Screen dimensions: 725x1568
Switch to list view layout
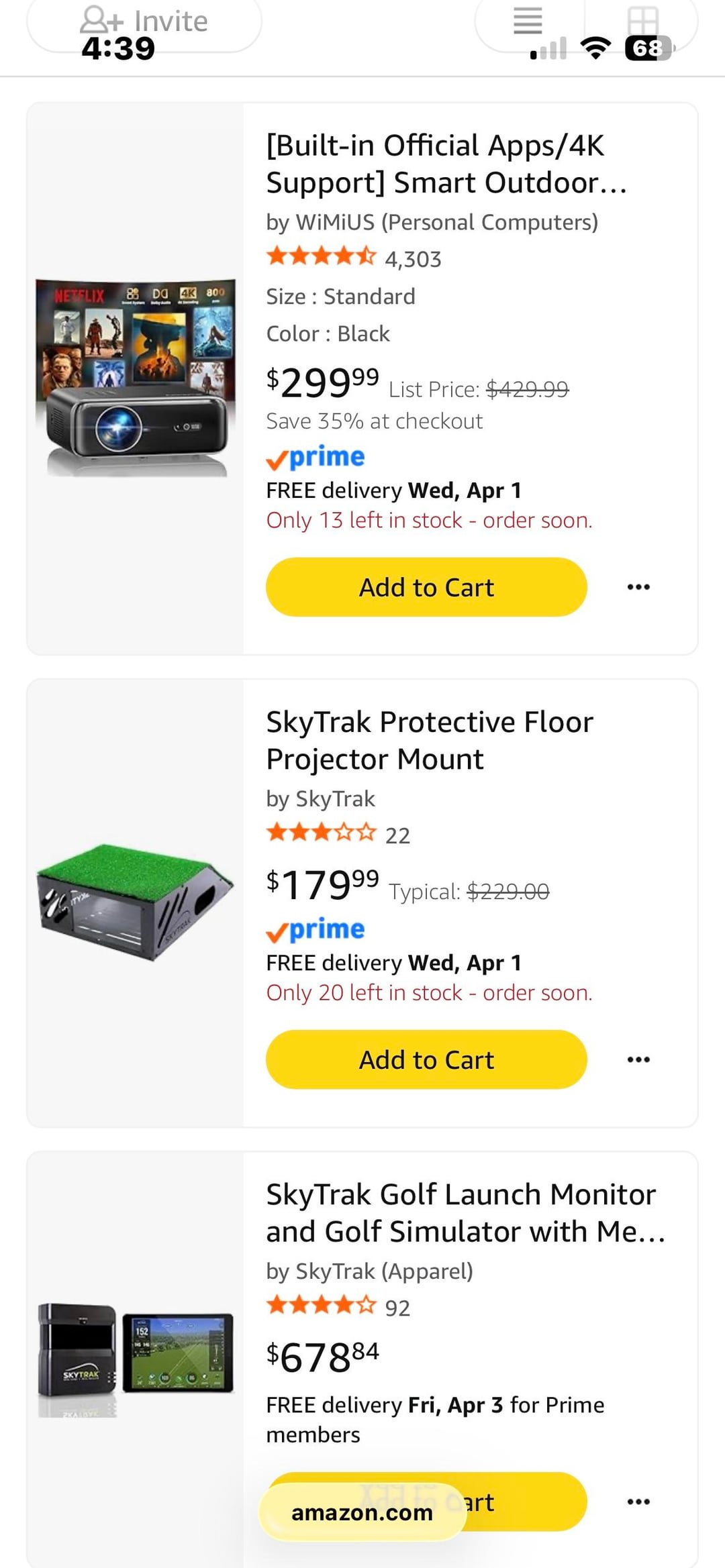click(x=528, y=20)
